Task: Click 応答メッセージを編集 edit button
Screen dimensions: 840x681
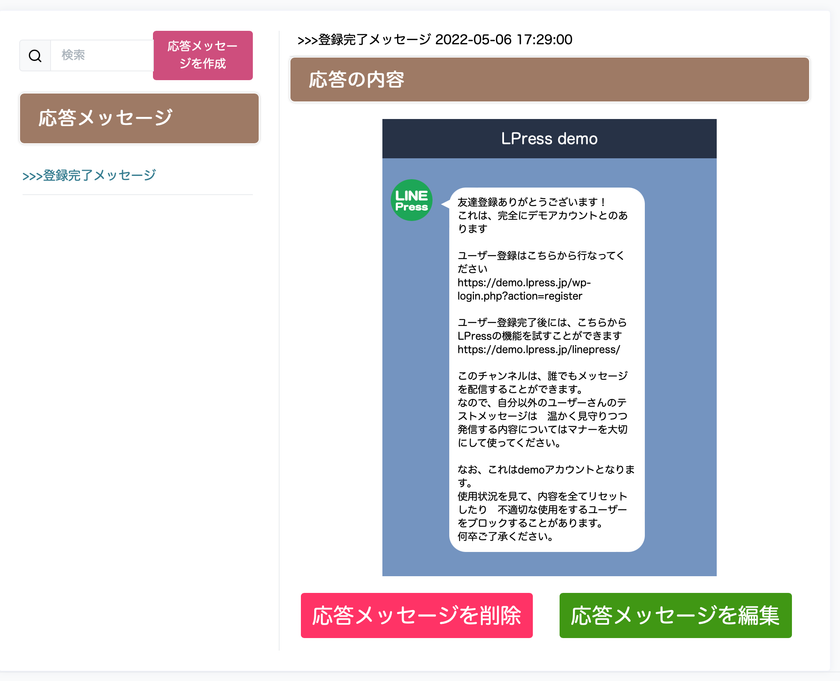Action: point(676,615)
